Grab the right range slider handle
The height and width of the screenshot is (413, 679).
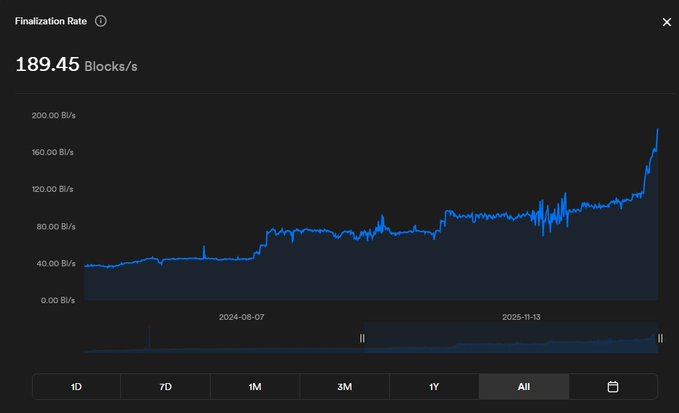(x=660, y=338)
